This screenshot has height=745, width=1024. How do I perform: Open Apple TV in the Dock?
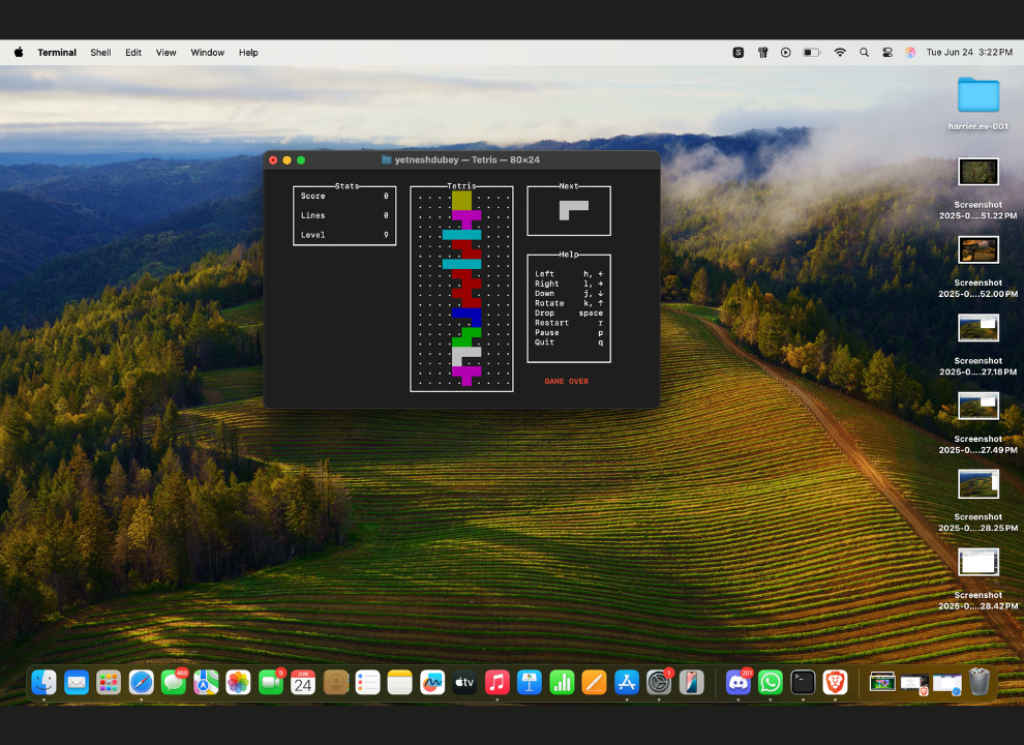click(x=464, y=683)
